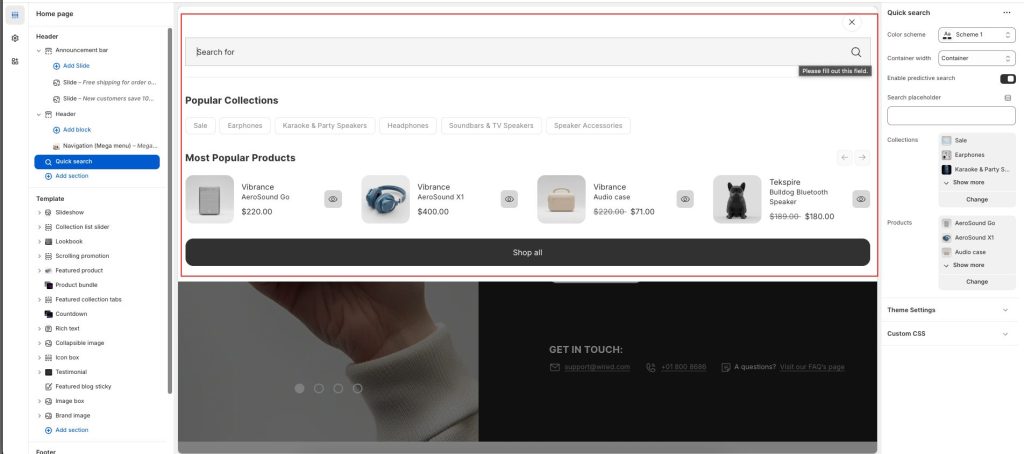Click the three-dot menu for Quick search
1024x454 pixels.
pos(1007,13)
